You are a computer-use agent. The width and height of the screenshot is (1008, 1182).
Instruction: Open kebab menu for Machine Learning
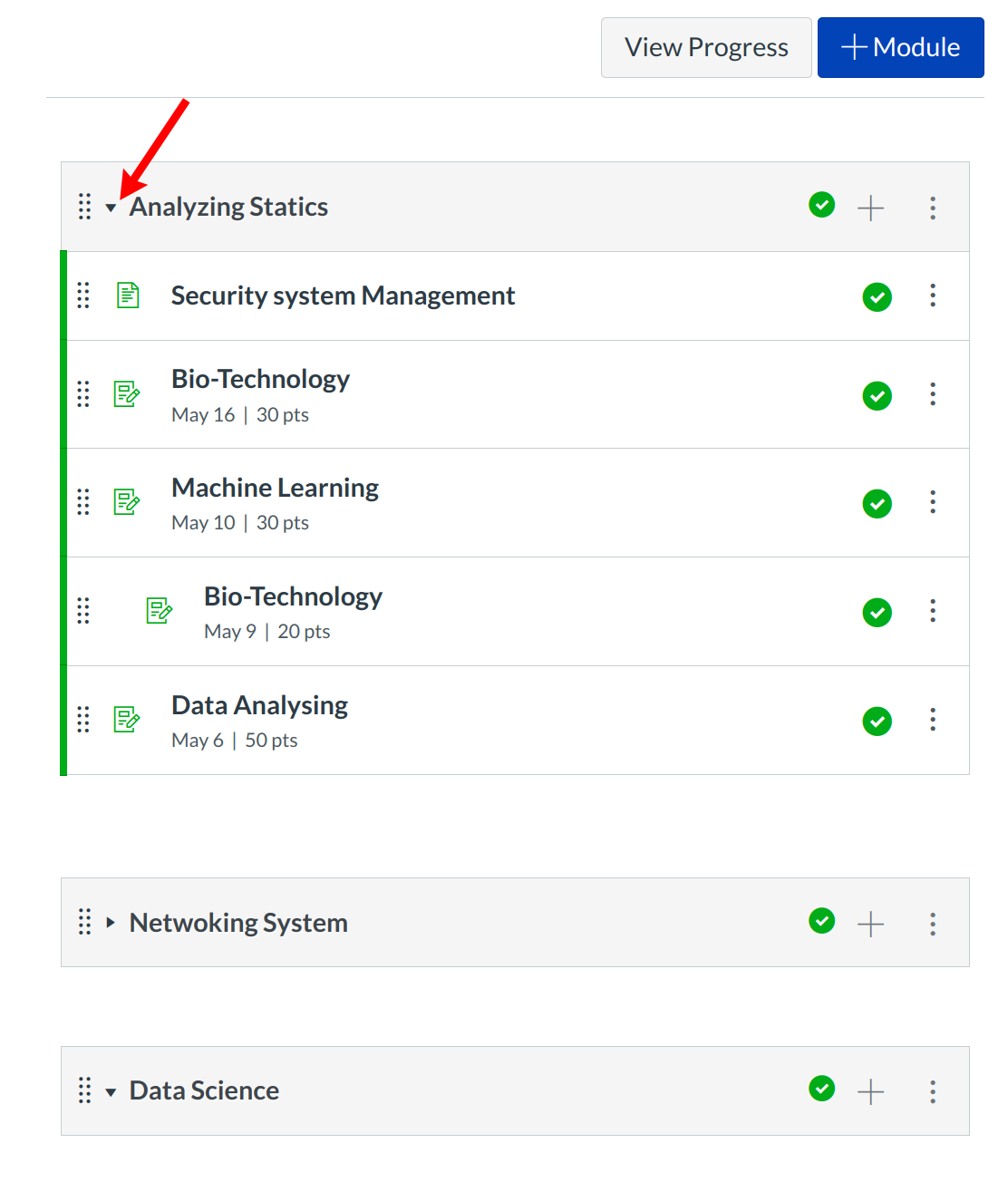[x=932, y=502]
